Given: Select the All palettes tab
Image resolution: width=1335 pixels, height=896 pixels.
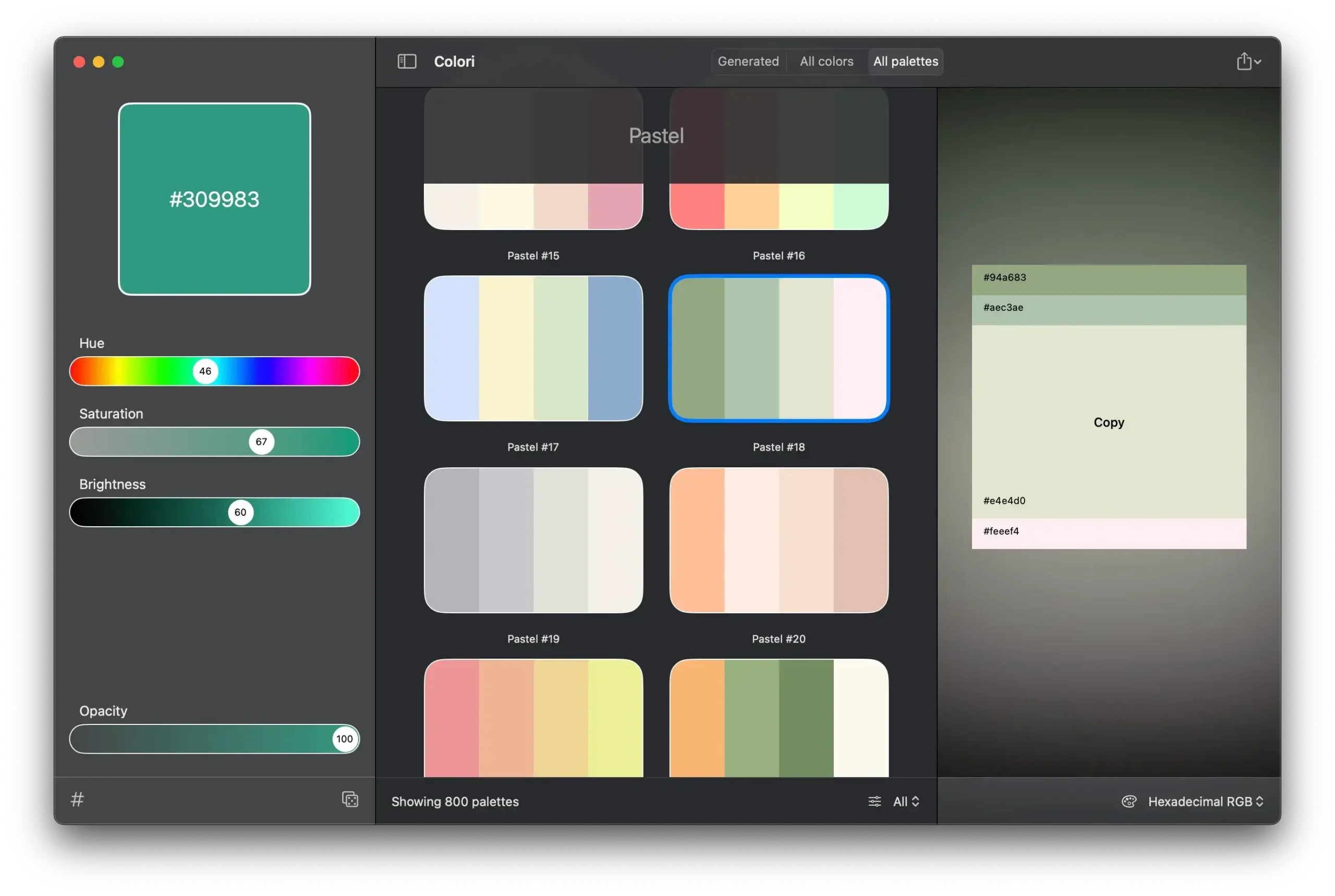Looking at the screenshot, I should (x=905, y=61).
